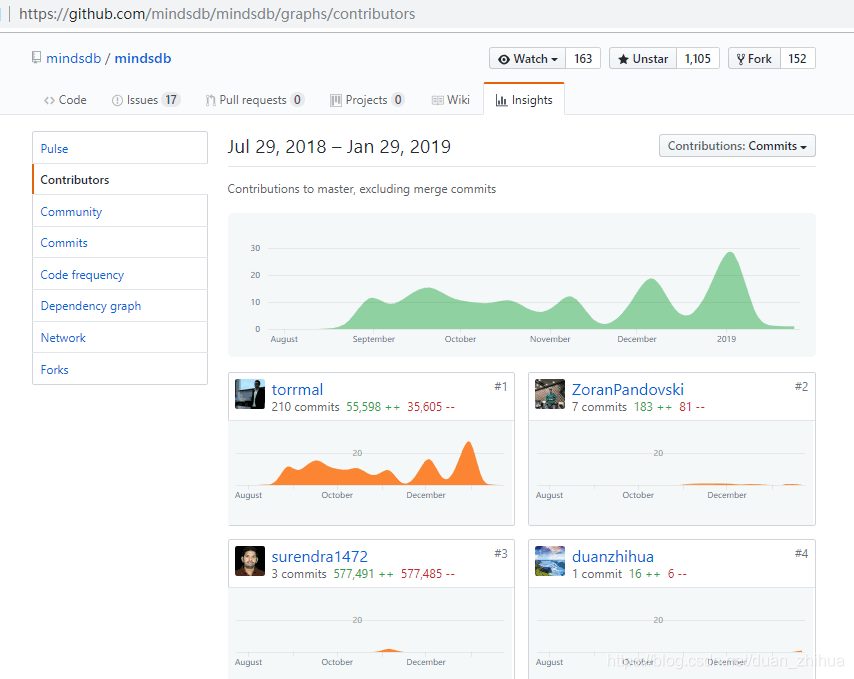Click duanzhihua's 1 commit link
The height and width of the screenshot is (679, 854).
596,574
